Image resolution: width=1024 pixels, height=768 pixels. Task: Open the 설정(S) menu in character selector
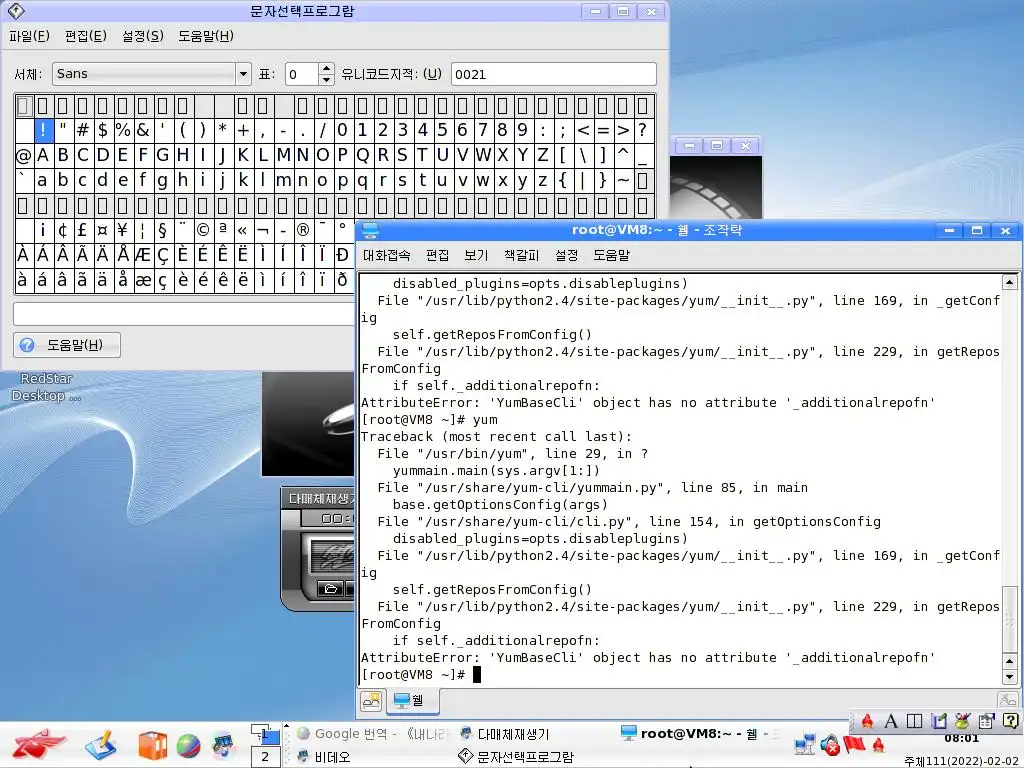[x=142, y=36]
